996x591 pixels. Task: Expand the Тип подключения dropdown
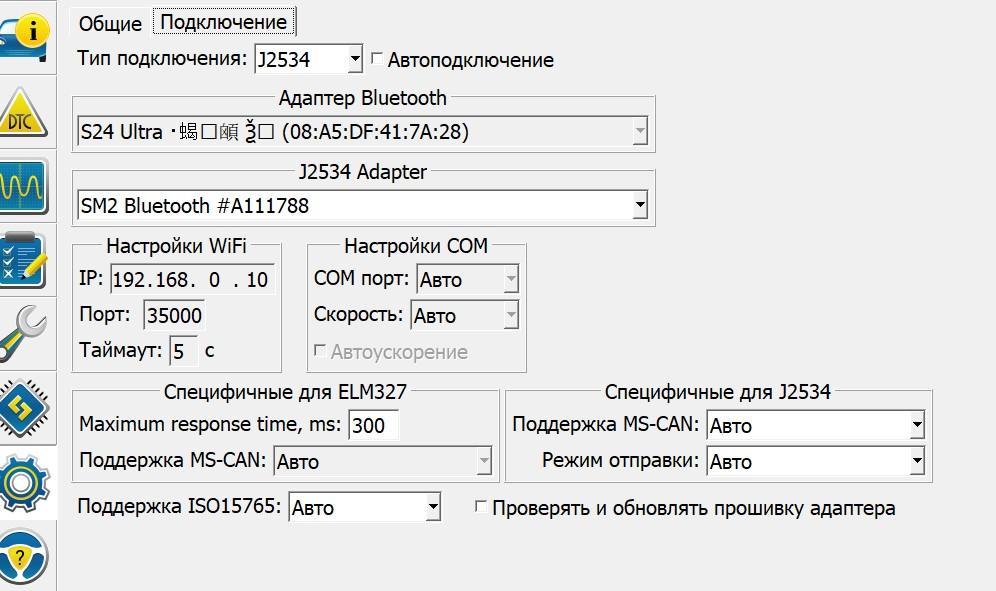click(x=354, y=60)
